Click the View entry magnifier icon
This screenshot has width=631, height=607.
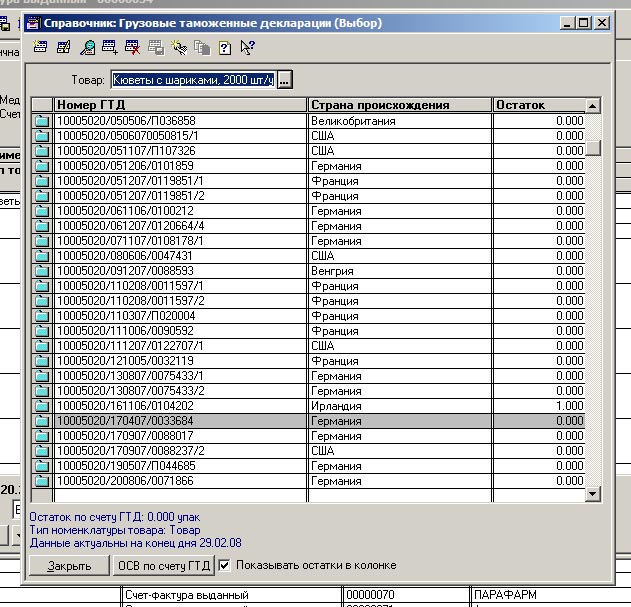coord(88,46)
